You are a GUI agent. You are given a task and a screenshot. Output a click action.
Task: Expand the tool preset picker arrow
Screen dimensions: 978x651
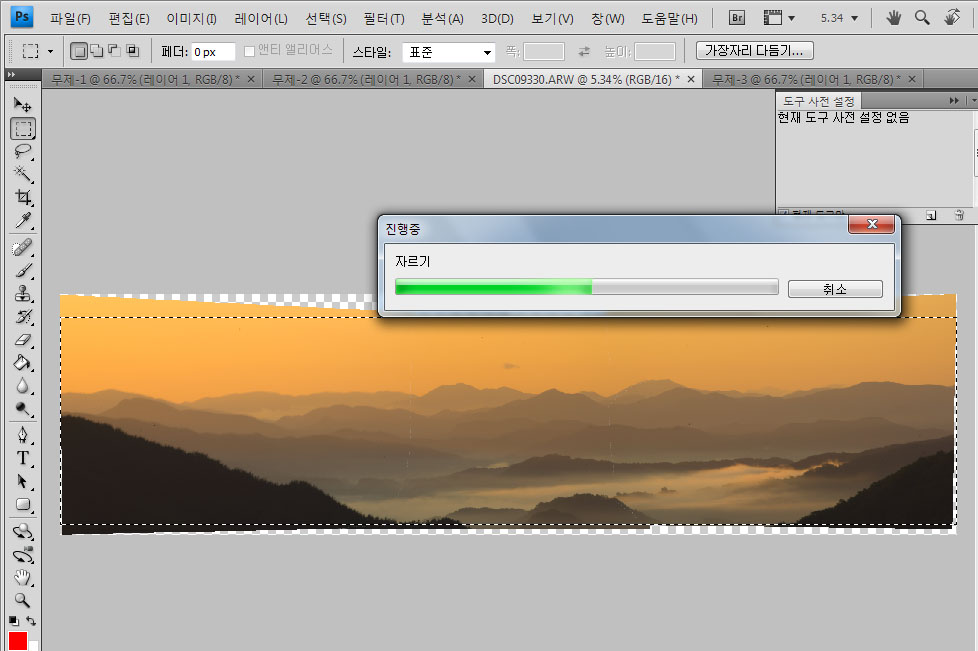50,51
